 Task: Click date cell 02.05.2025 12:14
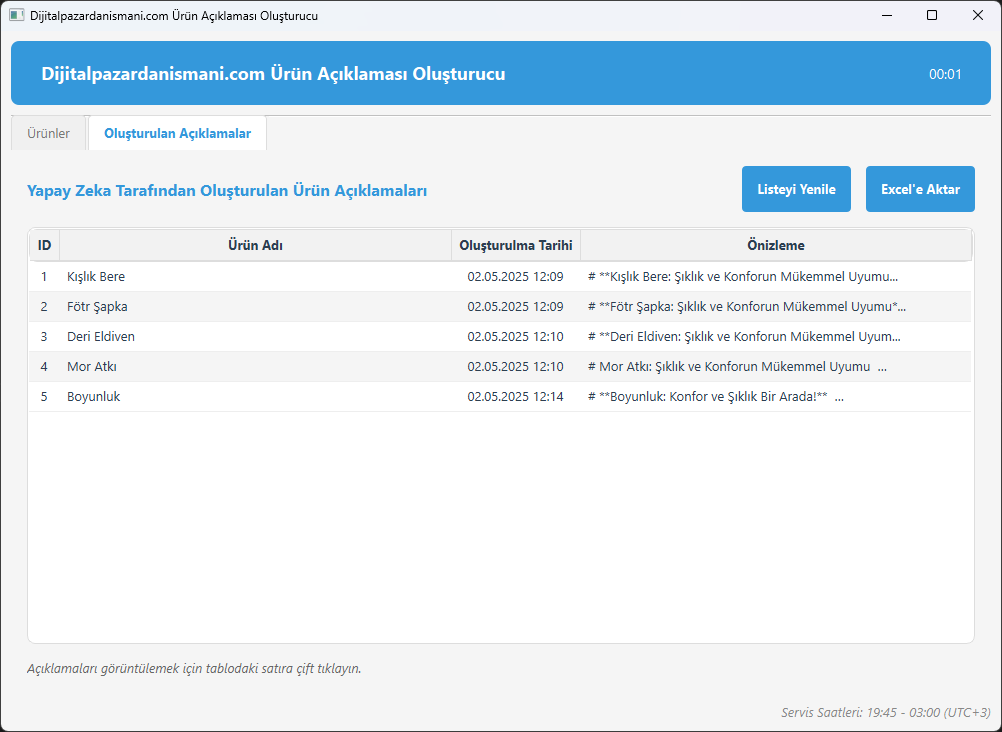click(516, 397)
